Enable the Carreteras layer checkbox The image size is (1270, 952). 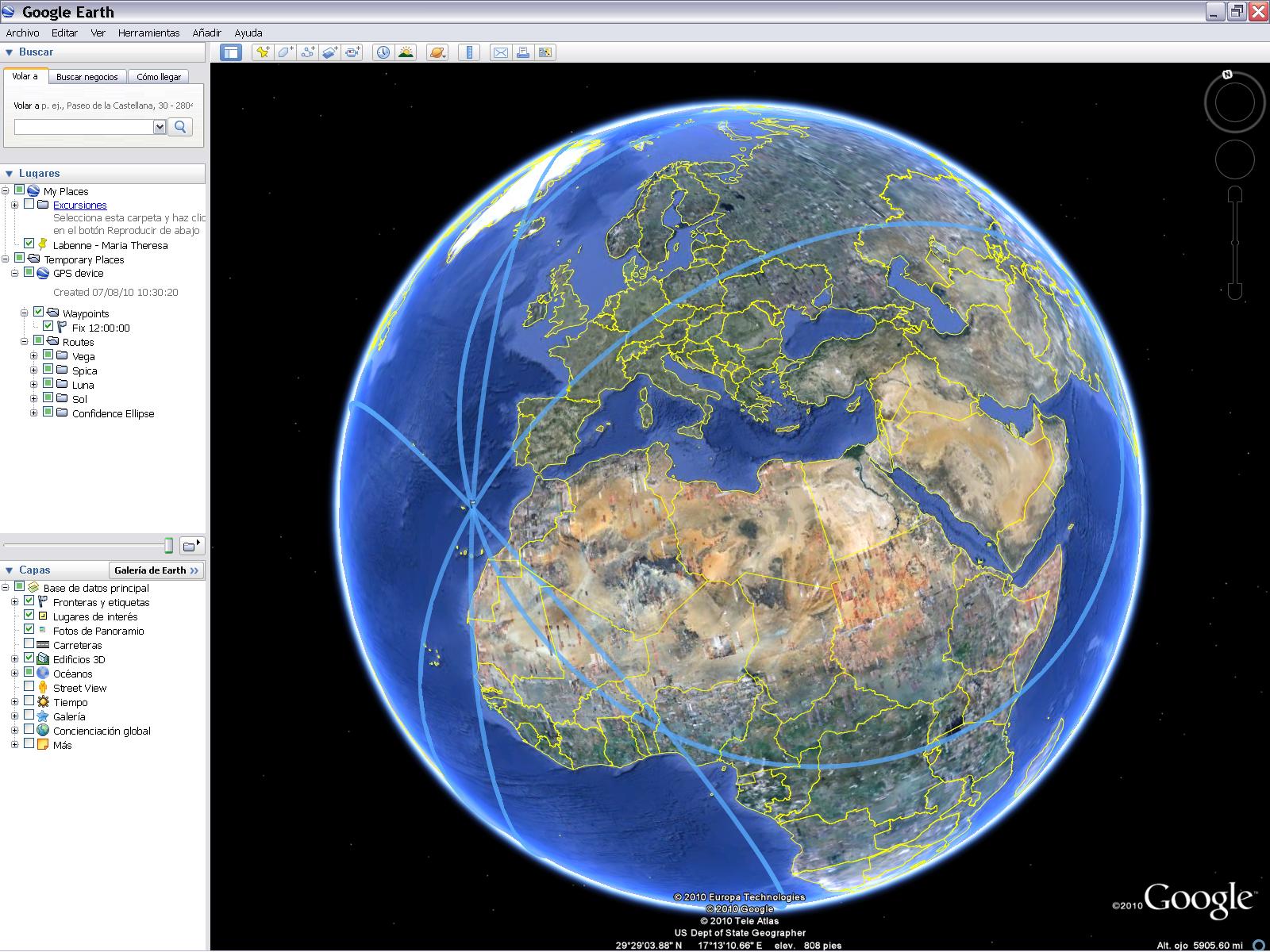coord(29,644)
